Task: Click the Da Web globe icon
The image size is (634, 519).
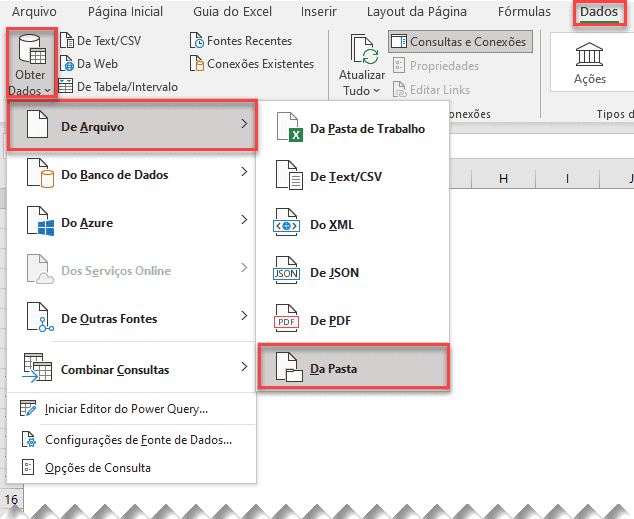Action: (x=67, y=64)
